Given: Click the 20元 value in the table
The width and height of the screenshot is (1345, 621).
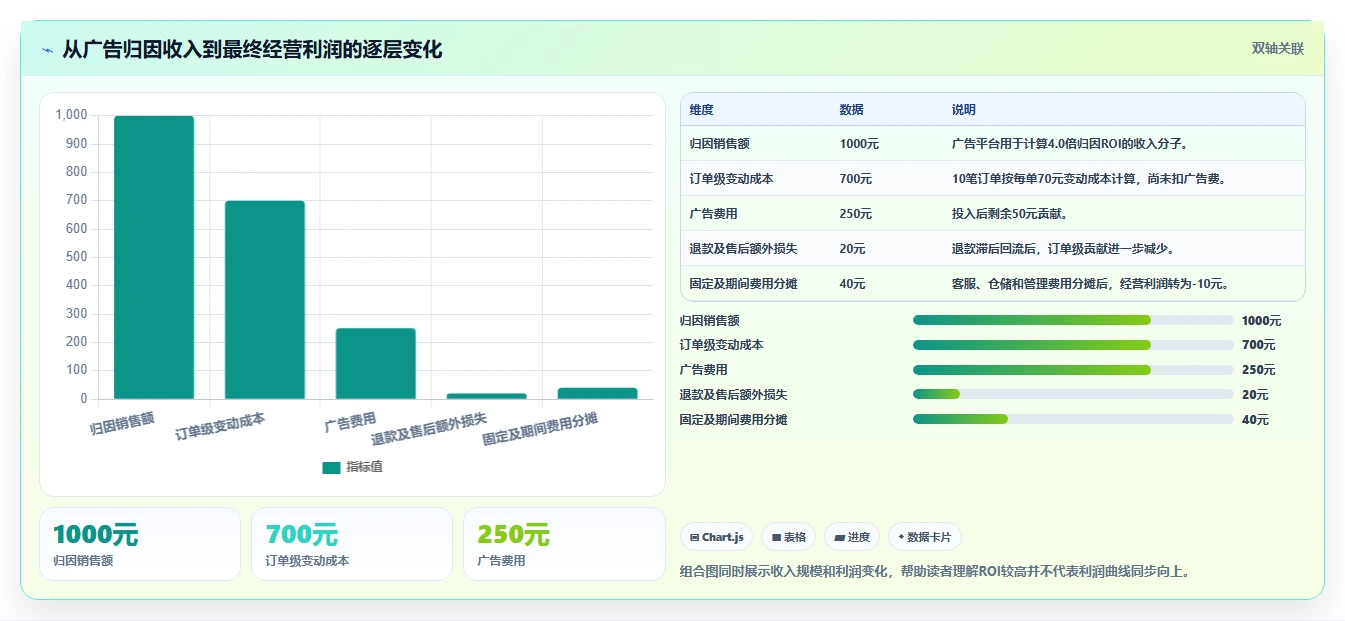Looking at the screenshot, I should pos(853,249).
